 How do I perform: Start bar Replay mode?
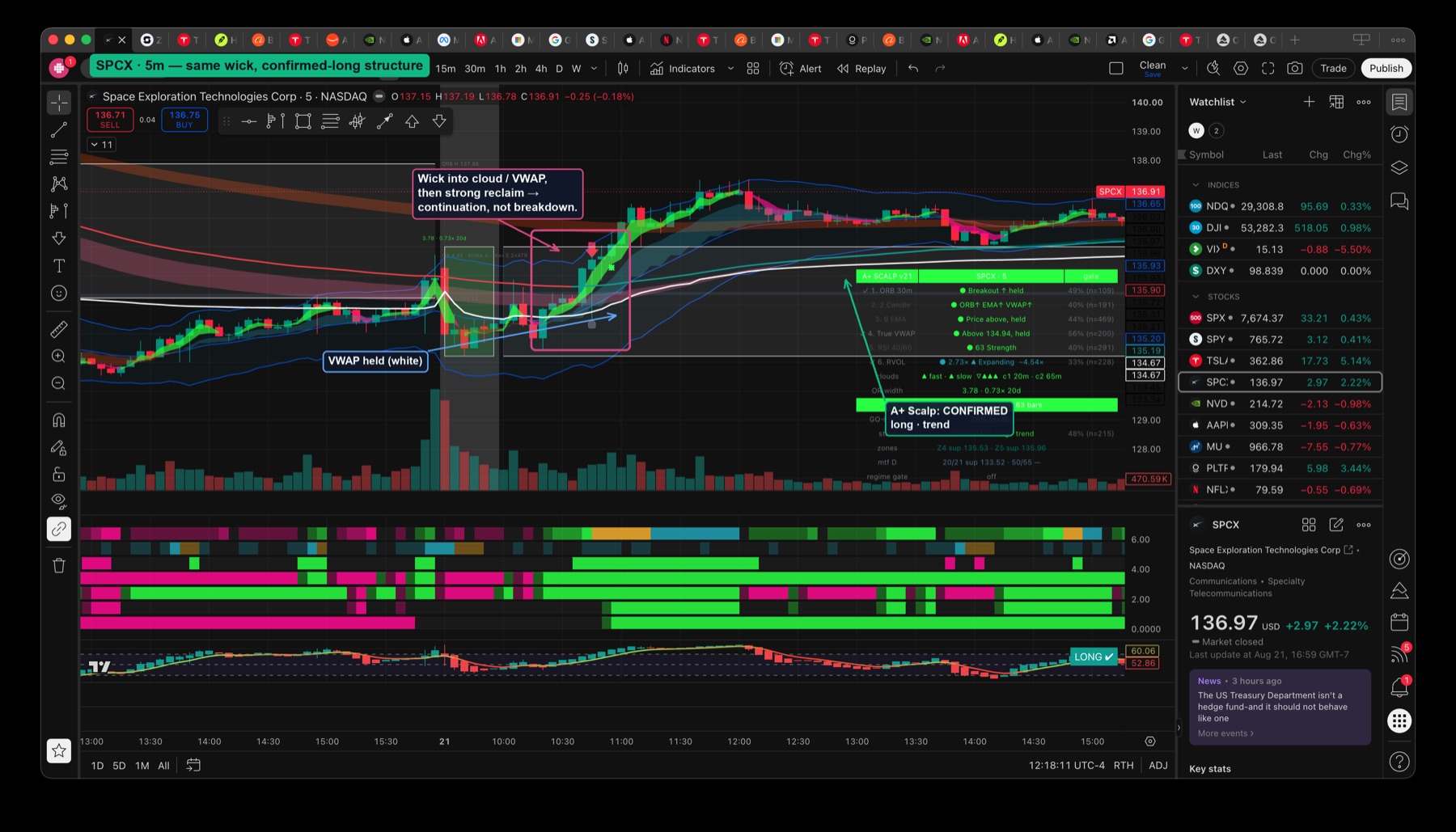click(861, 69)
